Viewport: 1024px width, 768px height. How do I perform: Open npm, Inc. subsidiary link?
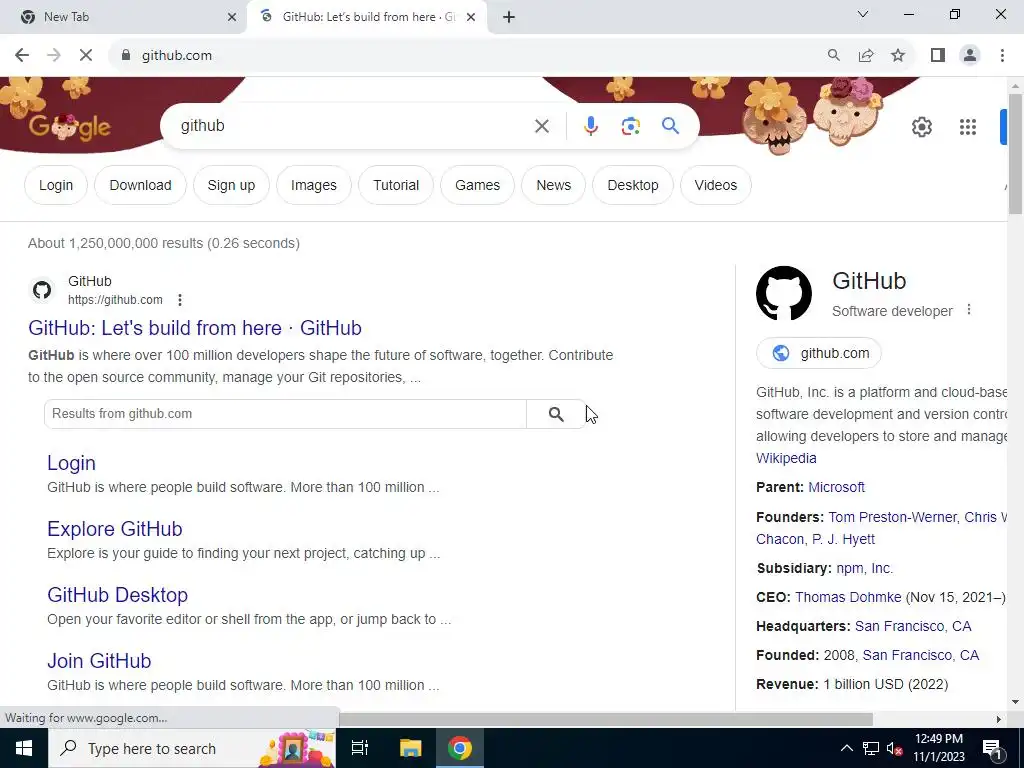865,568
